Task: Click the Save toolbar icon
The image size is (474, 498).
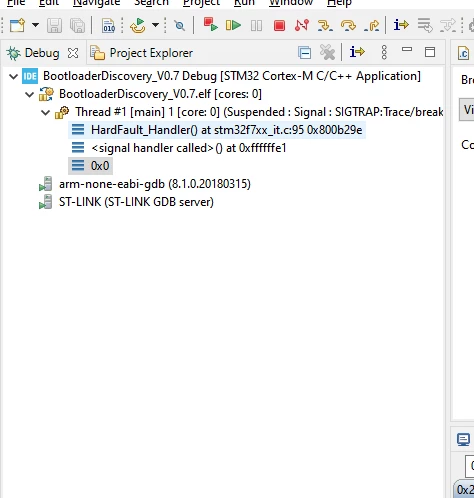Action: (54, 26)
